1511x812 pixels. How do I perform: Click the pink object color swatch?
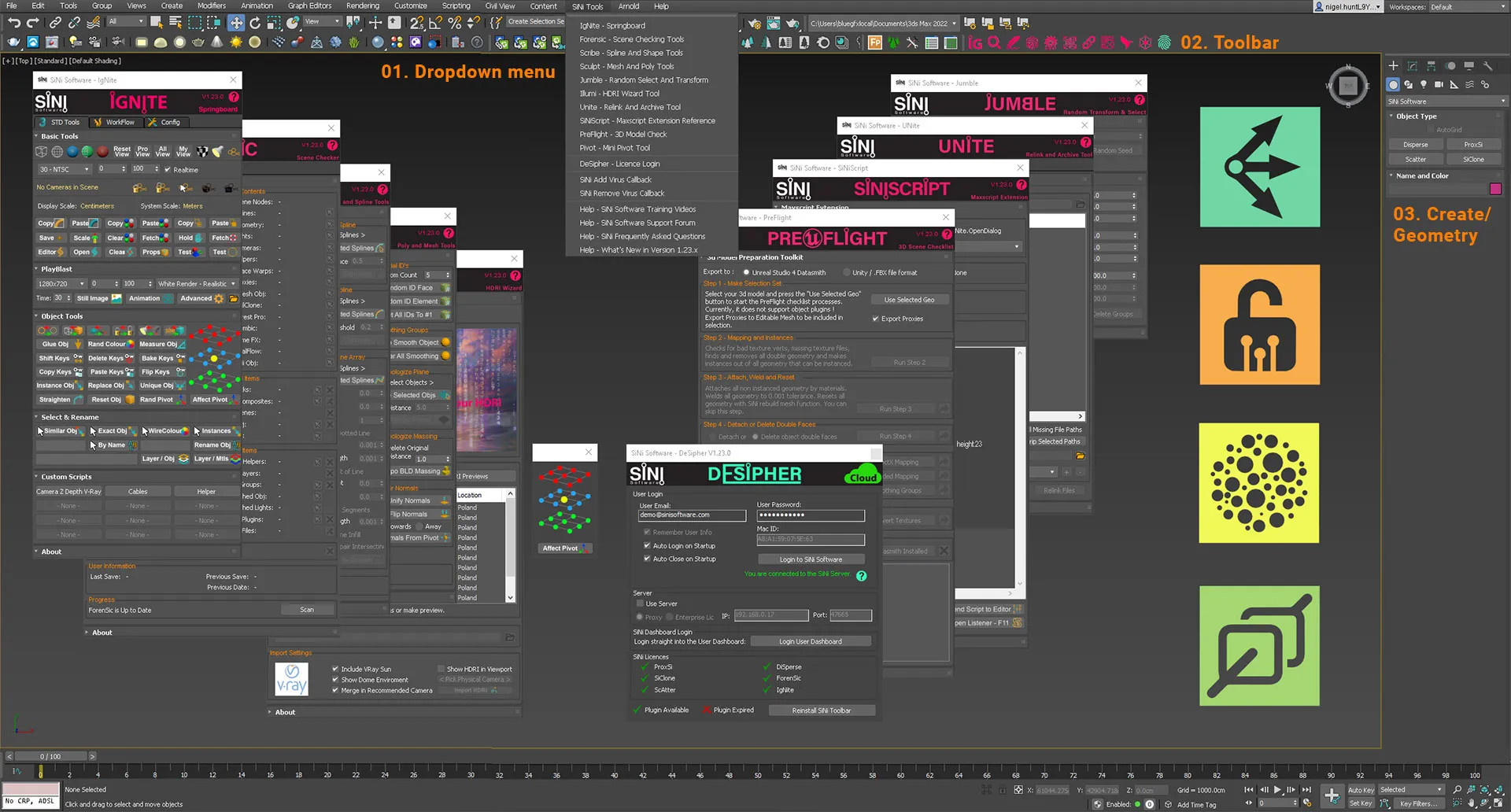1495,189
